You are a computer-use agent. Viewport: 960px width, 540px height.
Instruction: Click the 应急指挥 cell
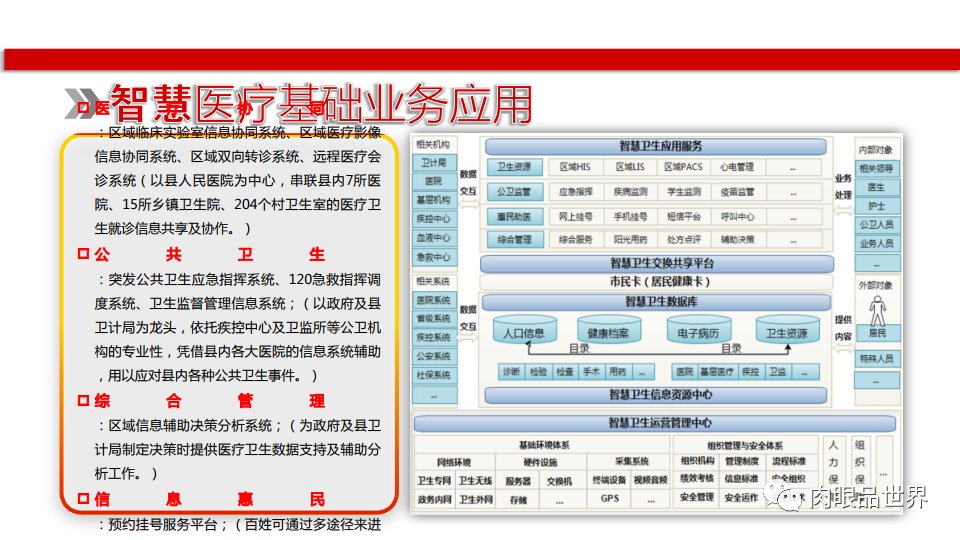[x=576, y=192]
